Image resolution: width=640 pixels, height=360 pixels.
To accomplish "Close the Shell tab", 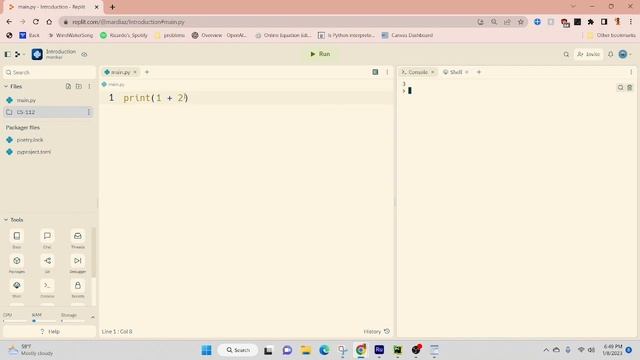I will click(467, 72).
